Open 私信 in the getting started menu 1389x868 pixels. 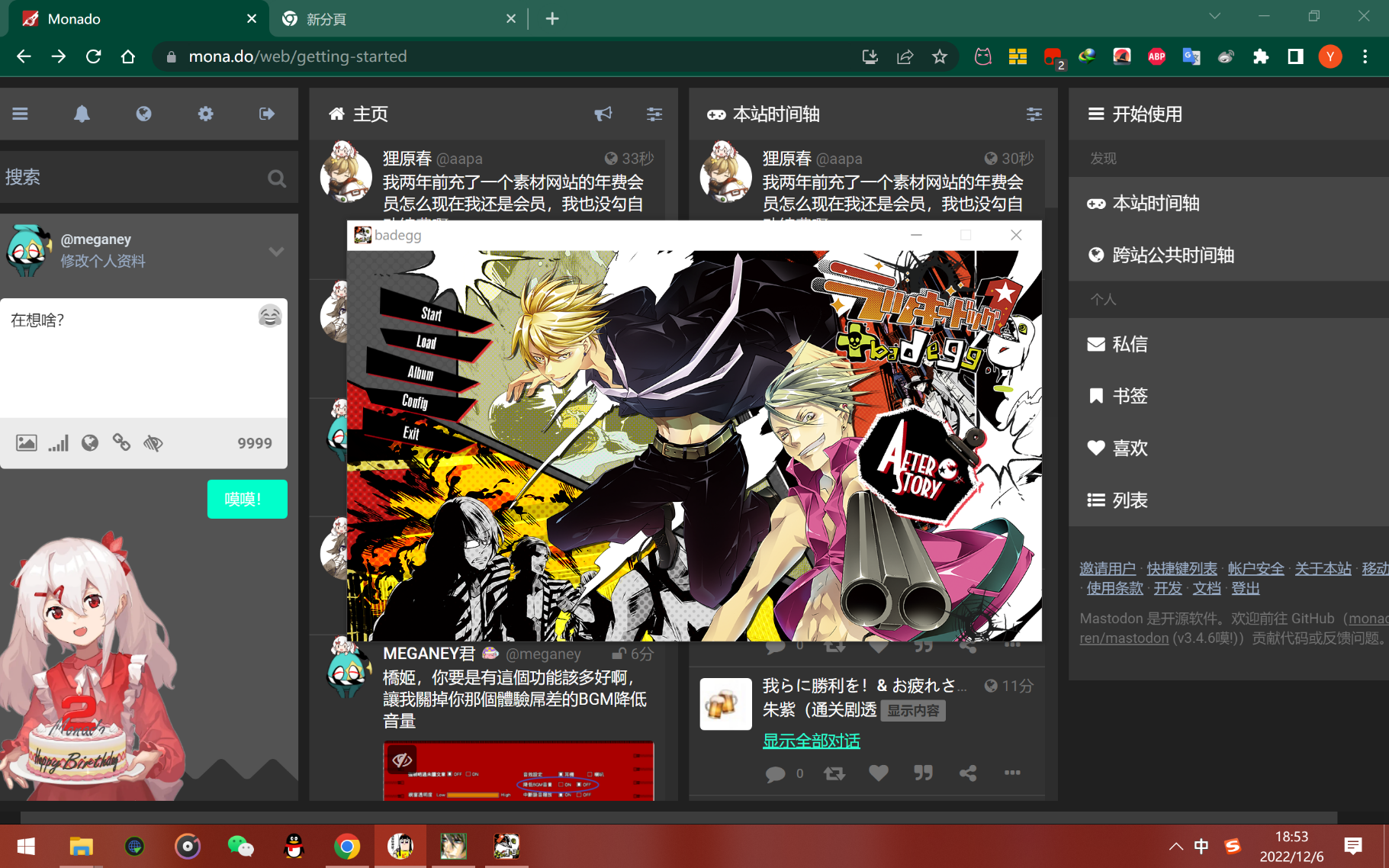click(x=1130, y=344)
